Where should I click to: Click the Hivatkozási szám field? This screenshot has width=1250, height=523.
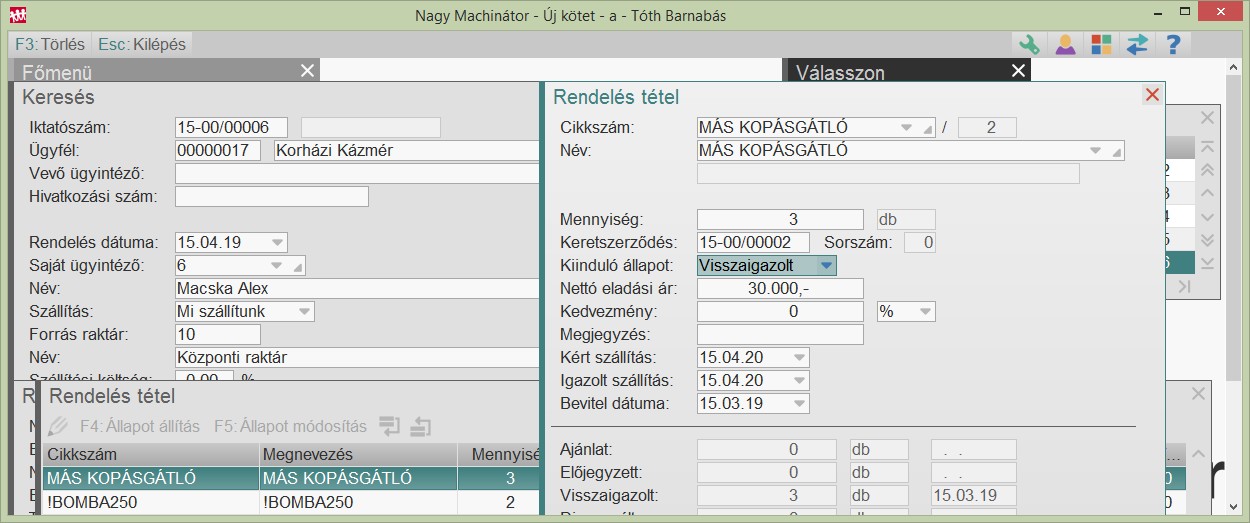(x=272, y=196)
